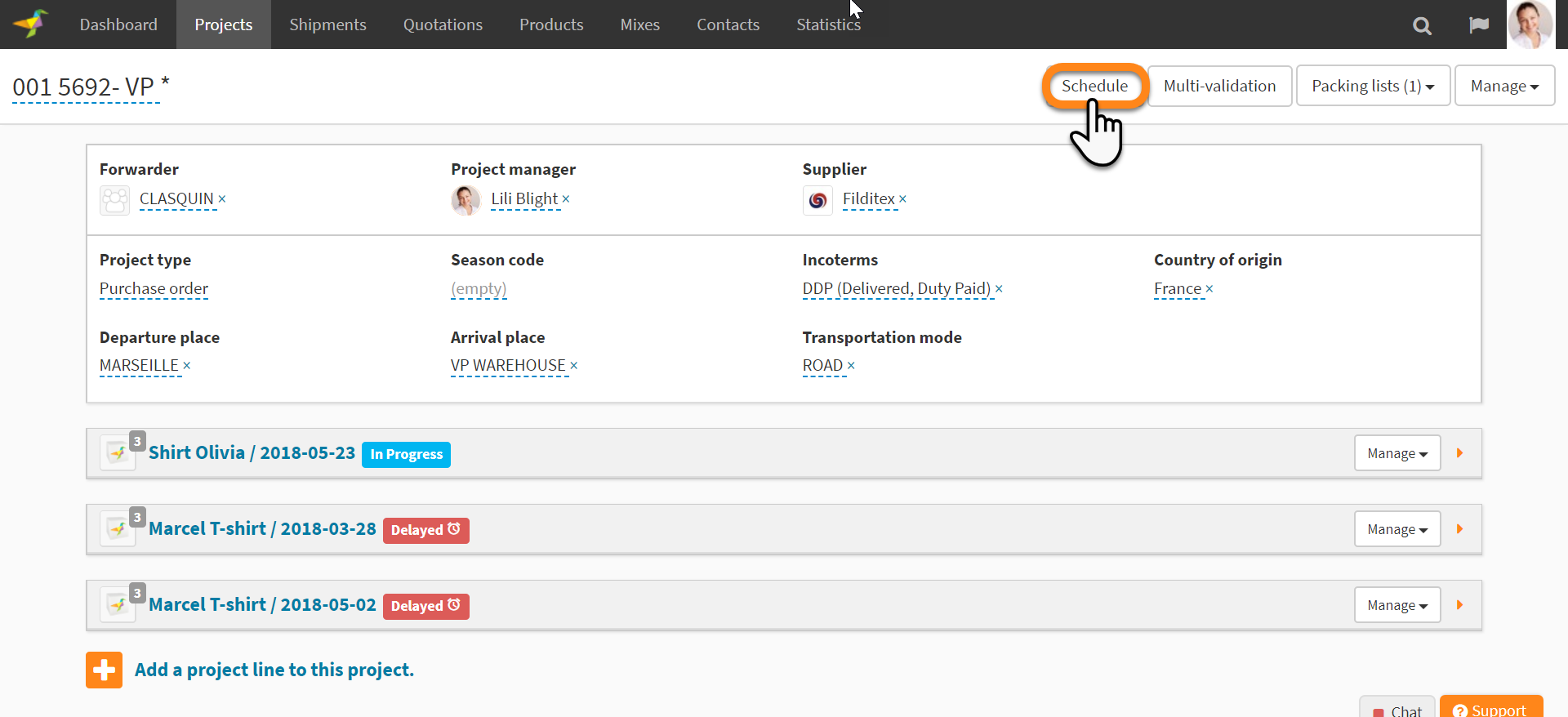This screenshot has width=1568, height=717.
Task: Expand the Shirt Olivia project line arrow
Action: [x=1459, y=453]
